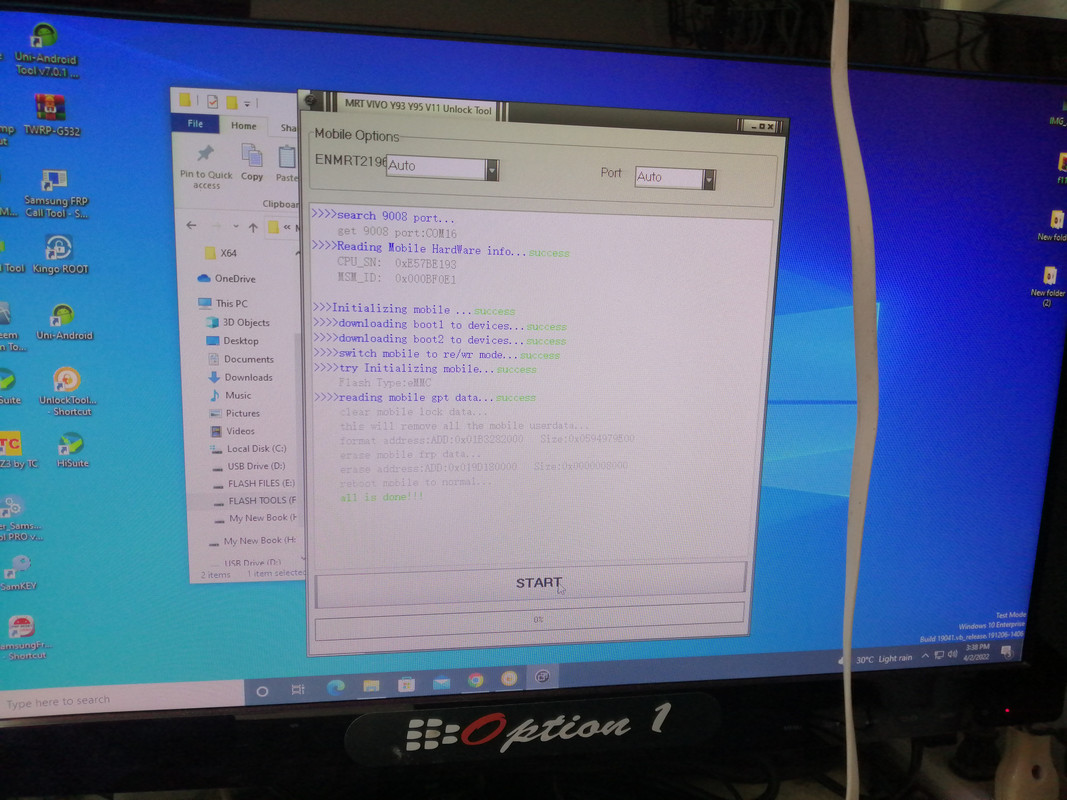Open recent locations dropdown in Explorer navigation
Screen dimensions: 1067x800
(235, 227)
